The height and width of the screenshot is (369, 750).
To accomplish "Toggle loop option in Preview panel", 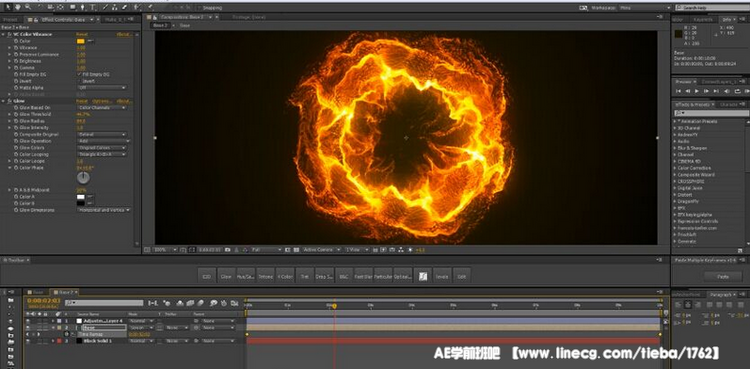I will [737, 91].
